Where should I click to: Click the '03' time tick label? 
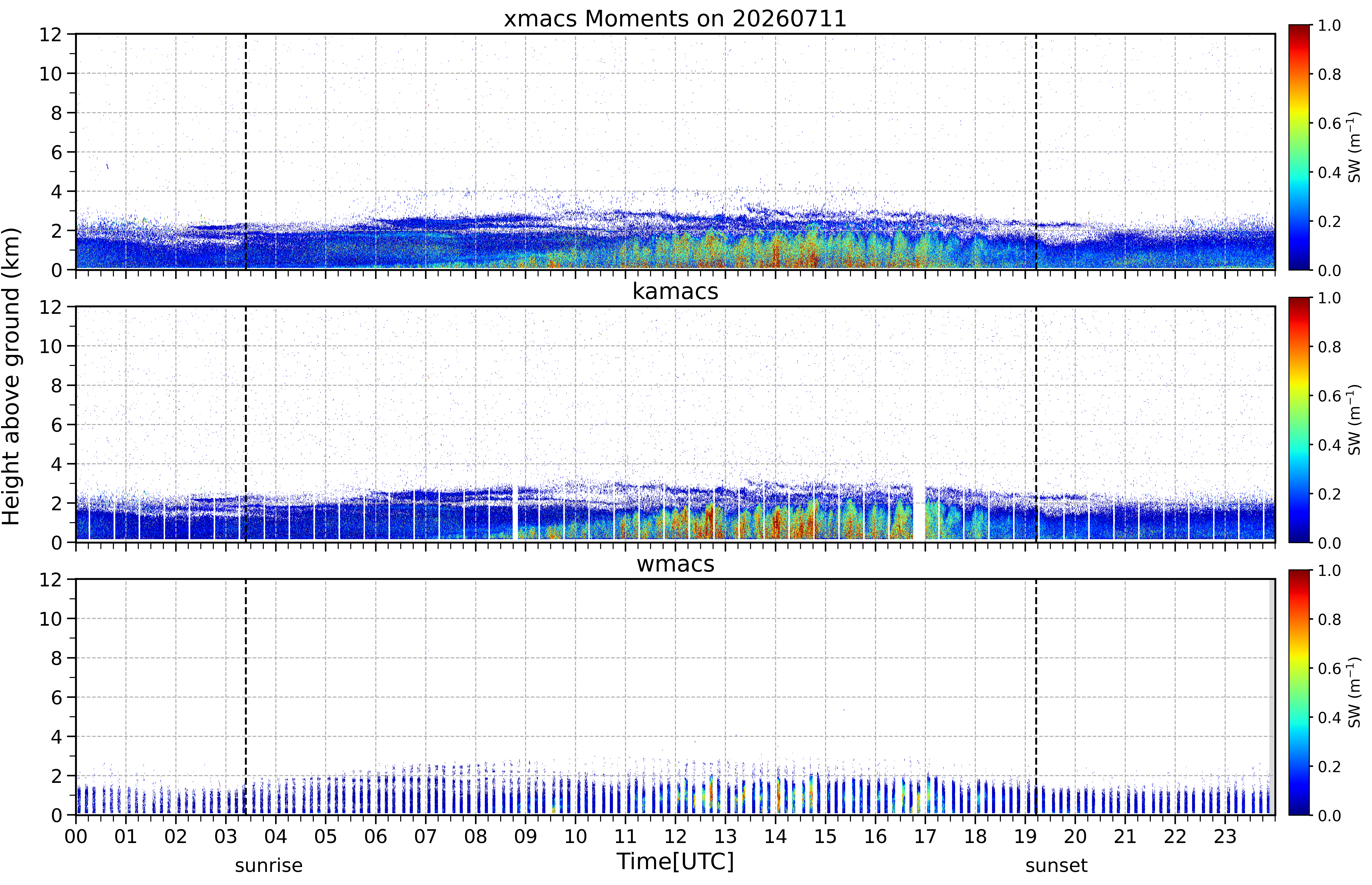pyautogui.click(x=226, y=837)
